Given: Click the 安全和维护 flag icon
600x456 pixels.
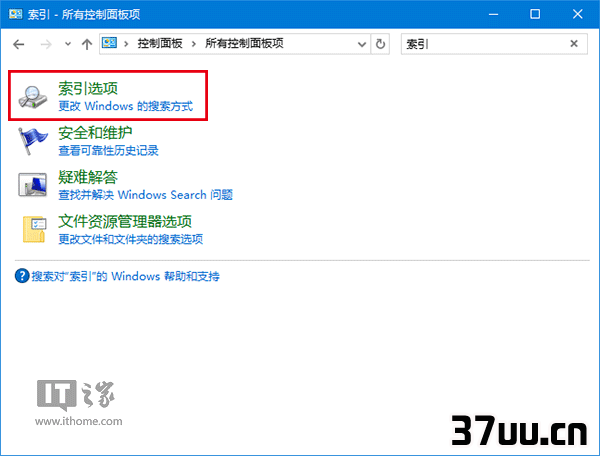Looking at the screenshot, I should tap(33, 141).
